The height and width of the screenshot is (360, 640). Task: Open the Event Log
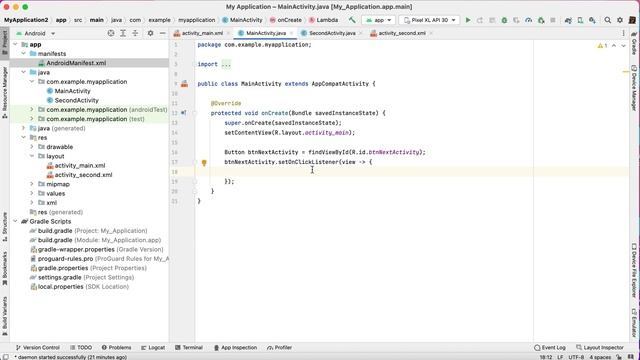coord(550,348)
